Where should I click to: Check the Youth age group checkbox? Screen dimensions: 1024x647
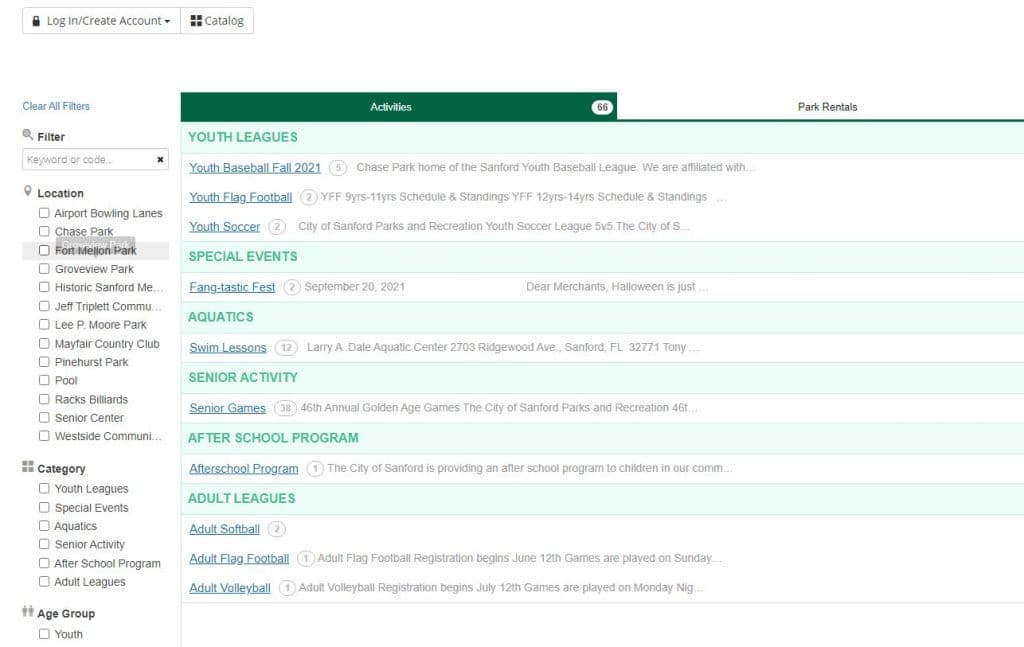point(44,634)
